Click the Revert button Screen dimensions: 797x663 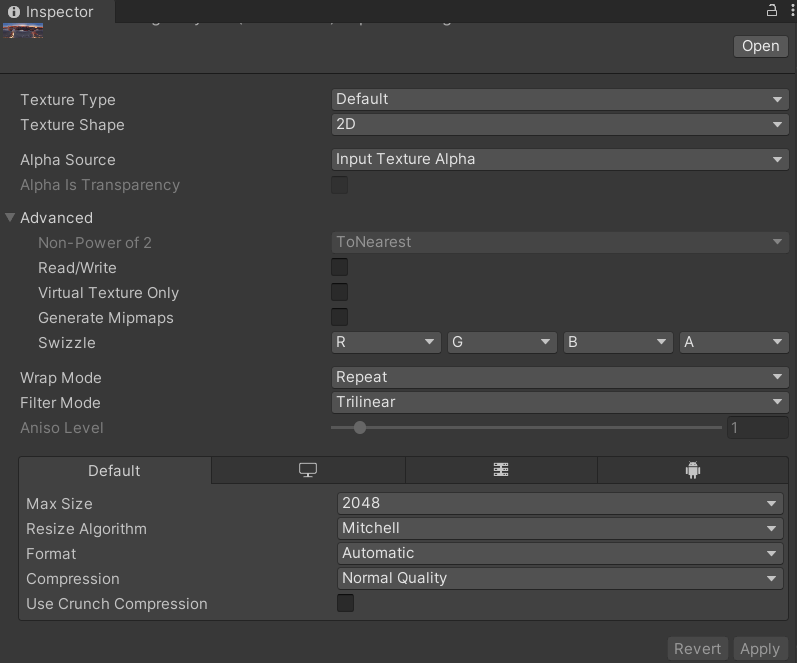(x=697, y=649)
